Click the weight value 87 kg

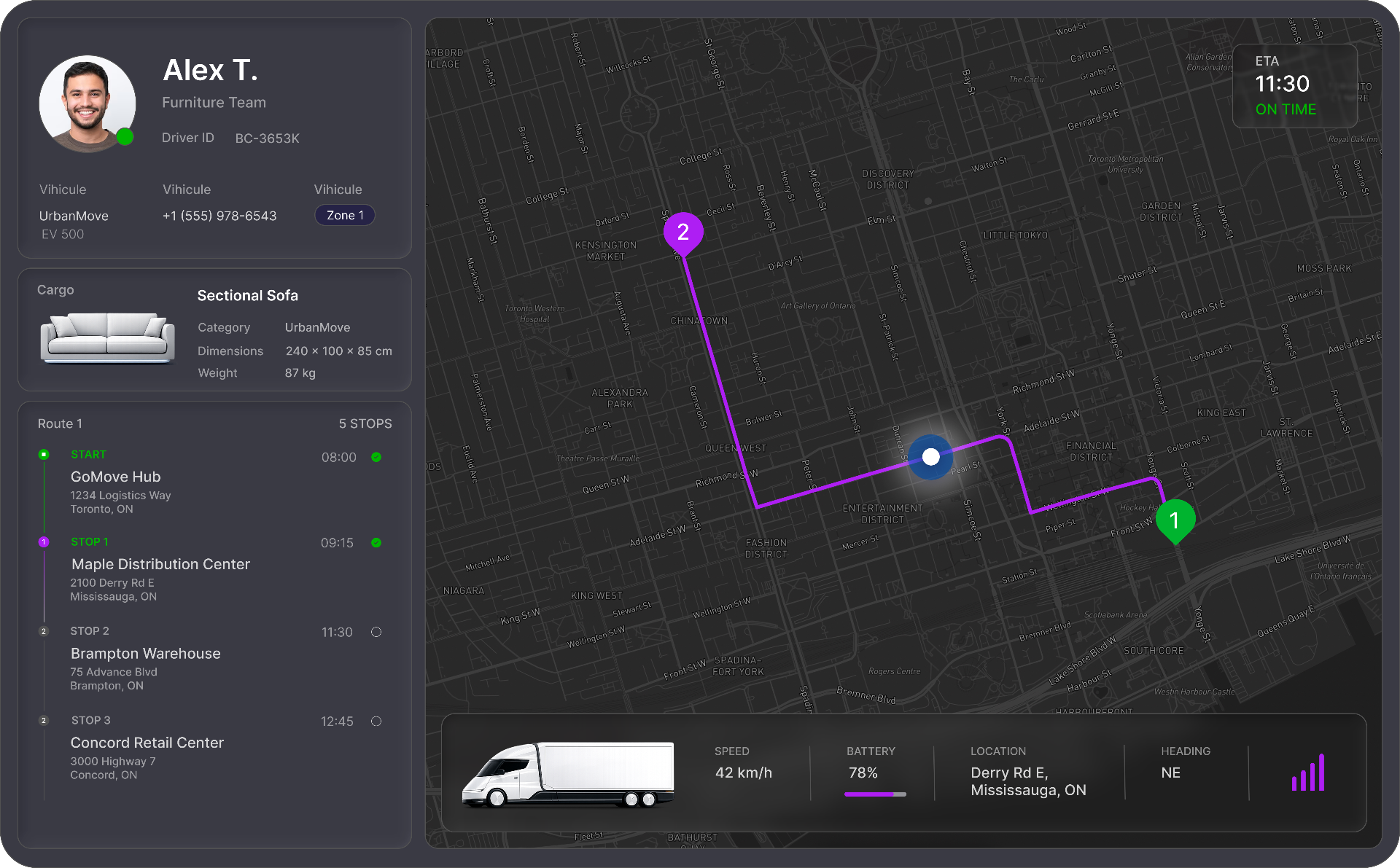click(x=300, y=373)
